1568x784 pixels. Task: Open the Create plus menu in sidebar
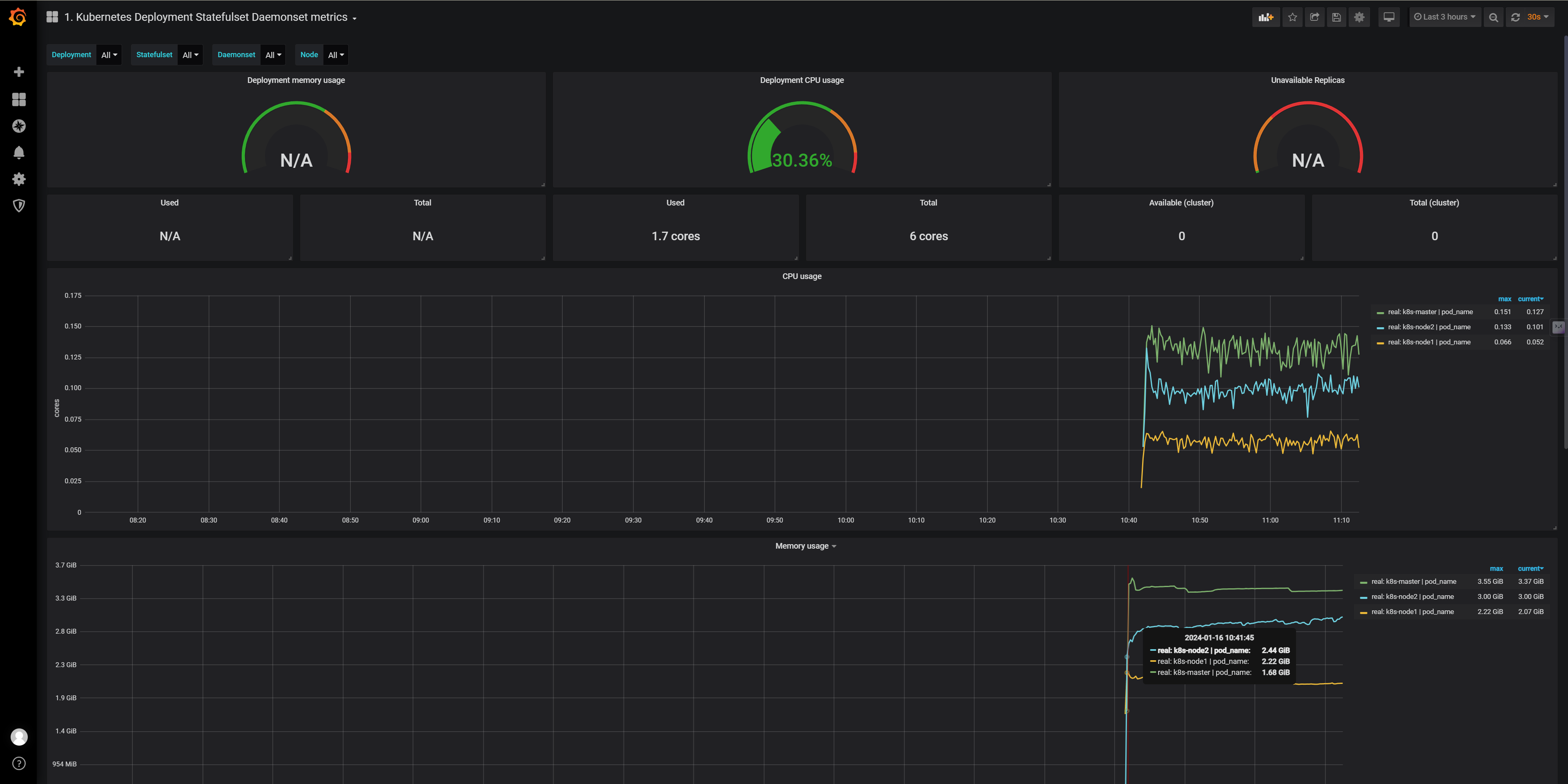pyautogui.click(x=19, y=72)
